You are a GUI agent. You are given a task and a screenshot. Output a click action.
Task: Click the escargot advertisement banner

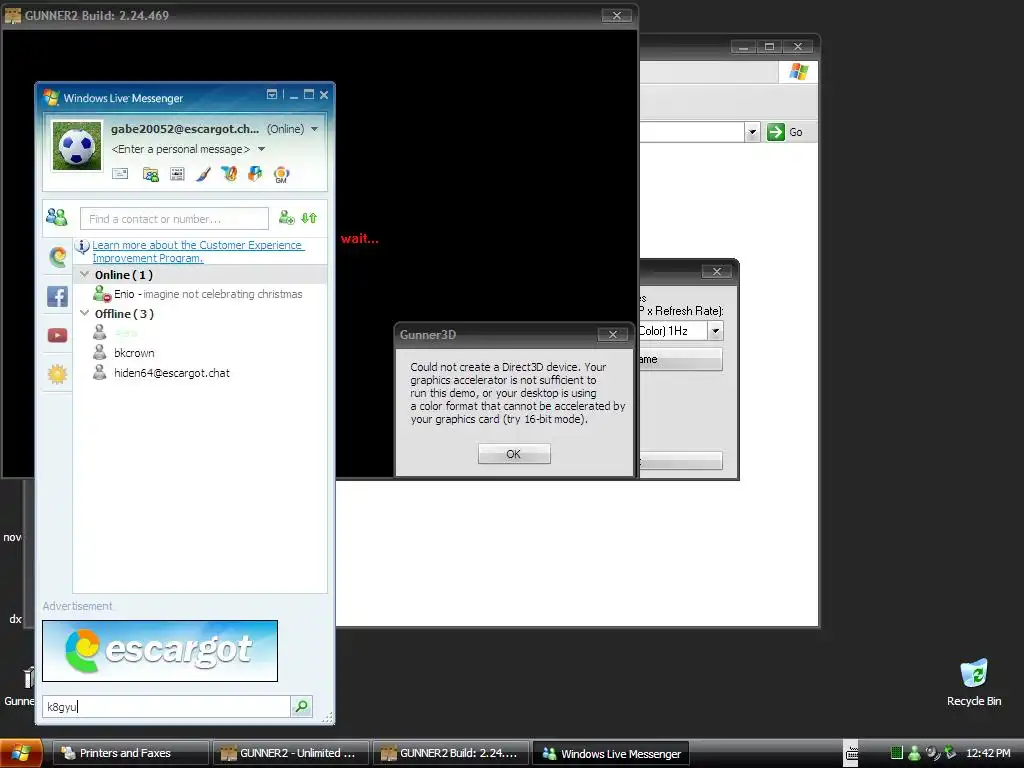(160, 650)
